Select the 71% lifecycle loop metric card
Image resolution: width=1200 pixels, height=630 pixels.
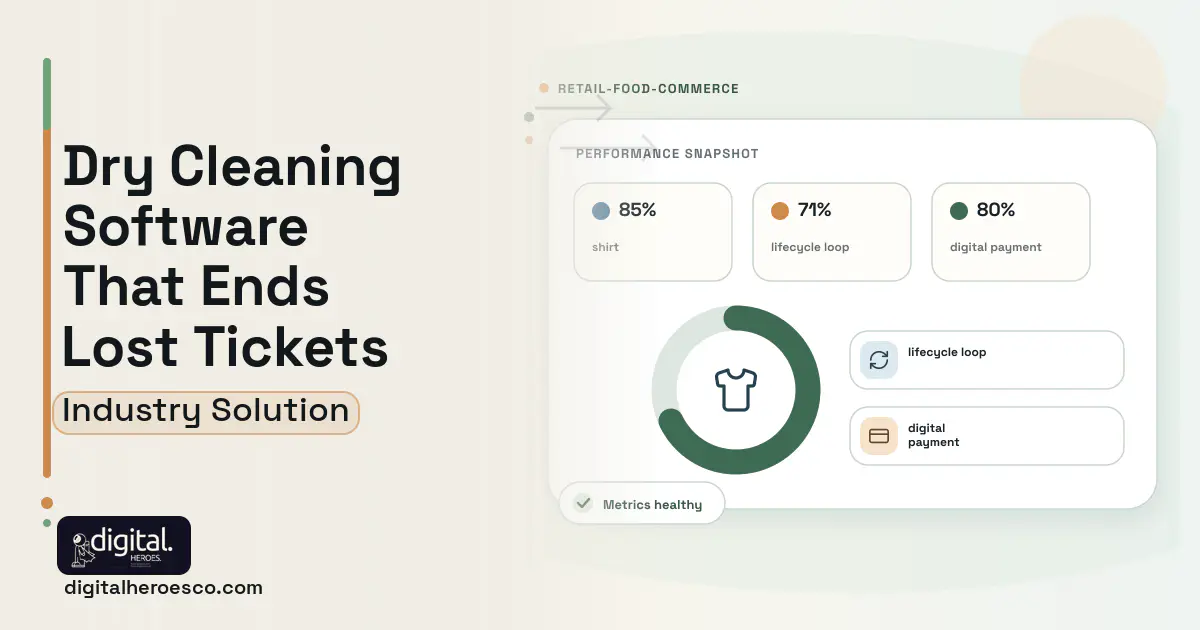click(832, 232)
